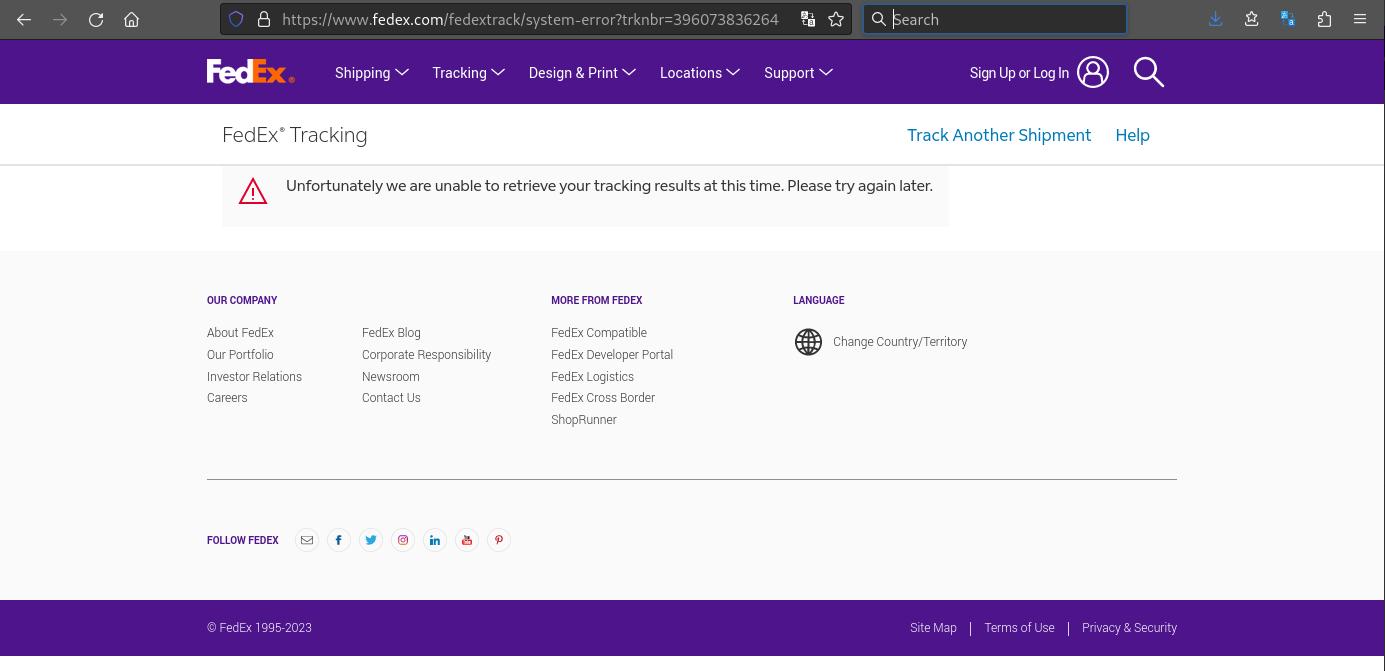
Task: Click Track Another Shipment
Action: [999, 135]
